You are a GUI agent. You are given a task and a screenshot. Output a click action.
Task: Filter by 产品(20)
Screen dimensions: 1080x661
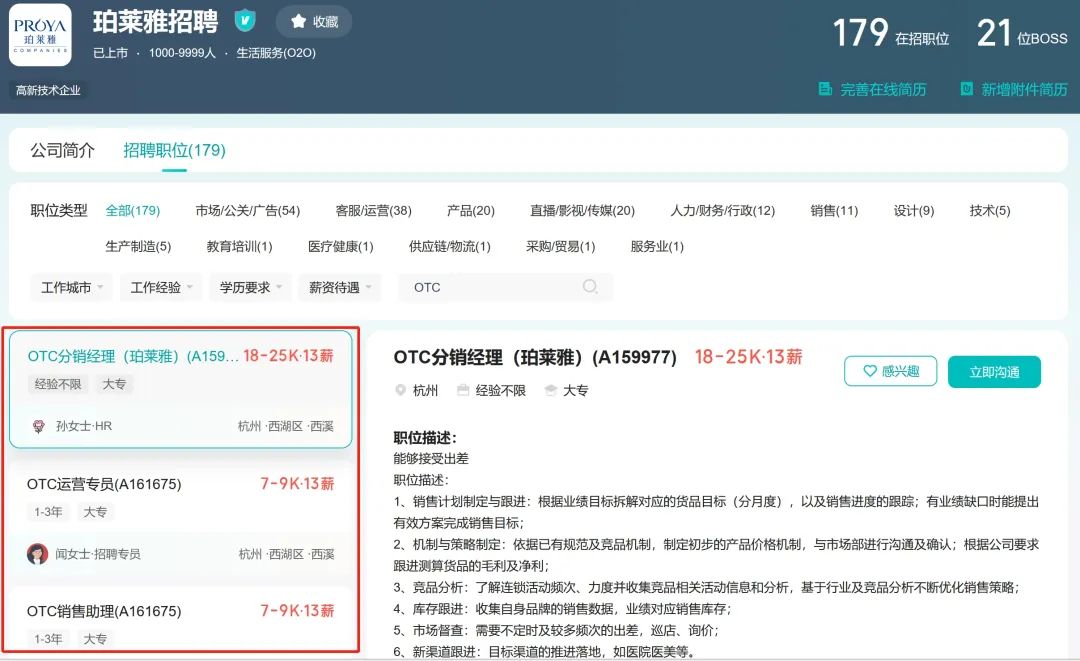tap(470, 211)
